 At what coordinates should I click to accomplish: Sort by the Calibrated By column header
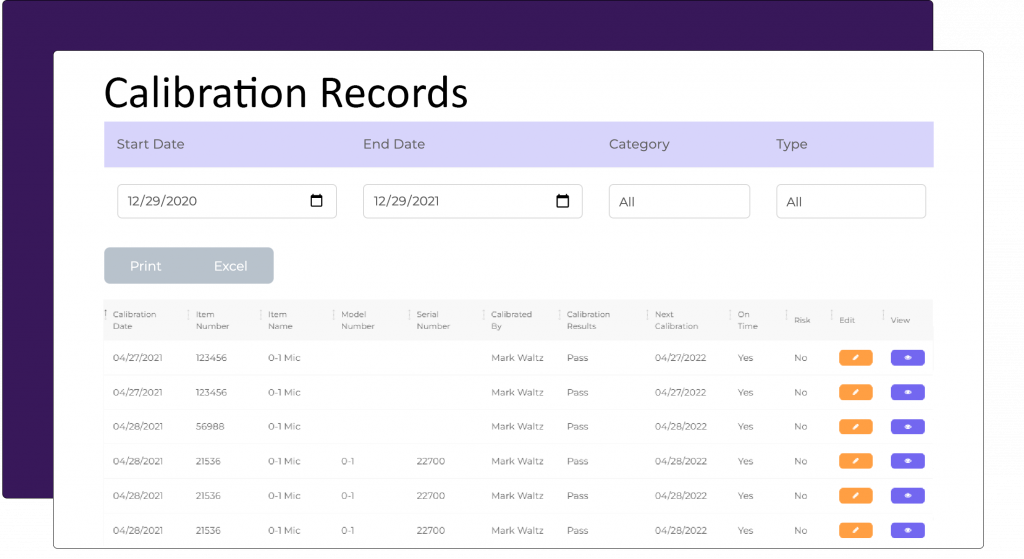(511, 320)
